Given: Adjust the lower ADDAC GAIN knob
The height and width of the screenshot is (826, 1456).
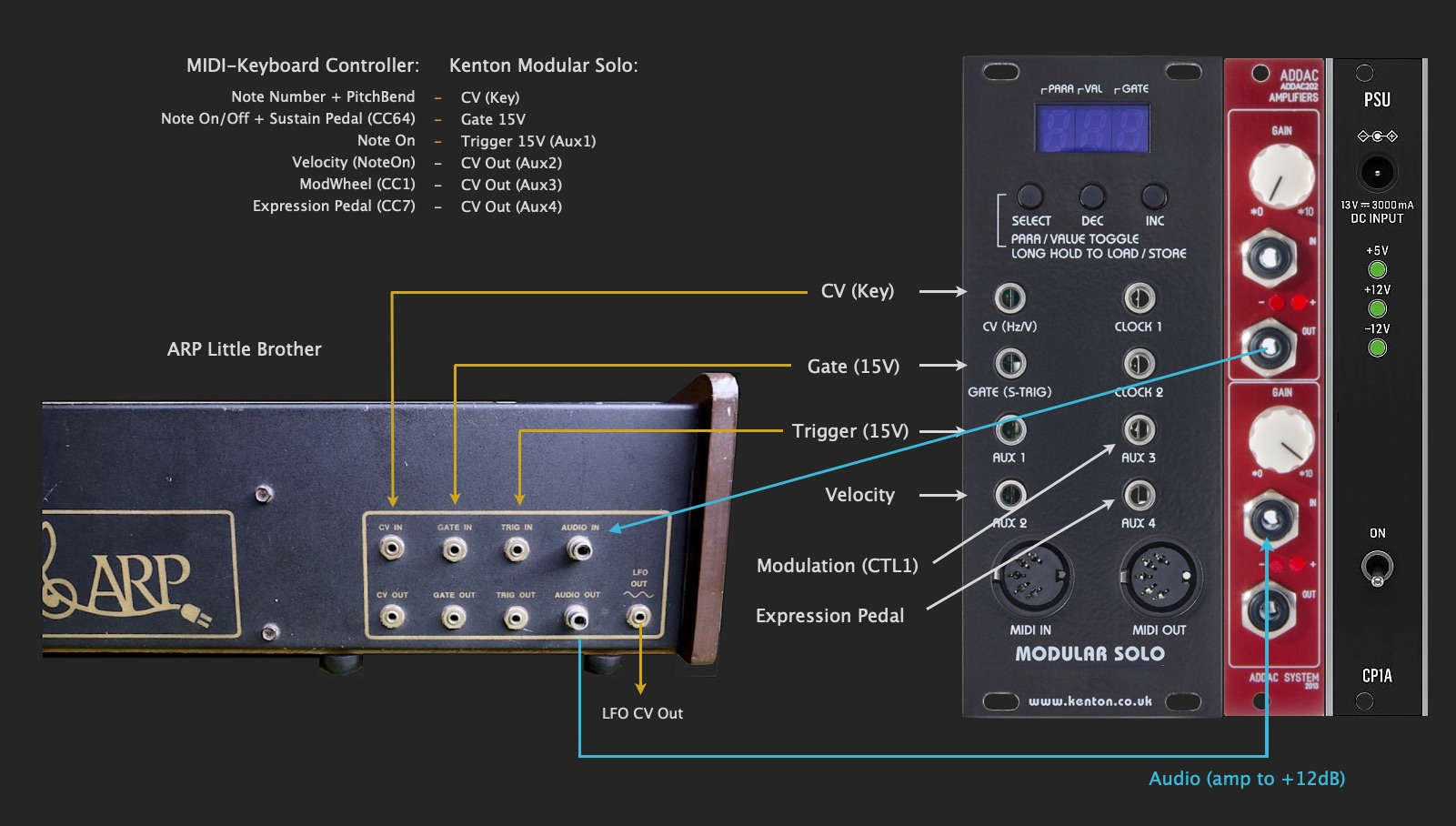Looking at the screenshot, I should point(1281,438).
